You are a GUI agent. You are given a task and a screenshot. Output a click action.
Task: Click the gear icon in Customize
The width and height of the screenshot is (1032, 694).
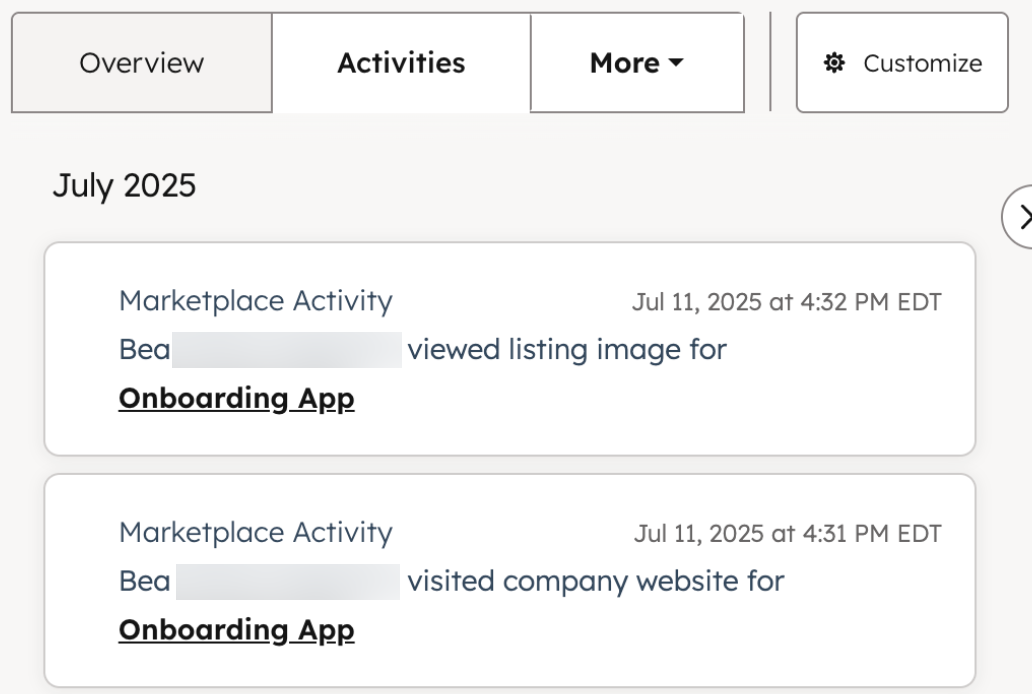tap(835, 63)
